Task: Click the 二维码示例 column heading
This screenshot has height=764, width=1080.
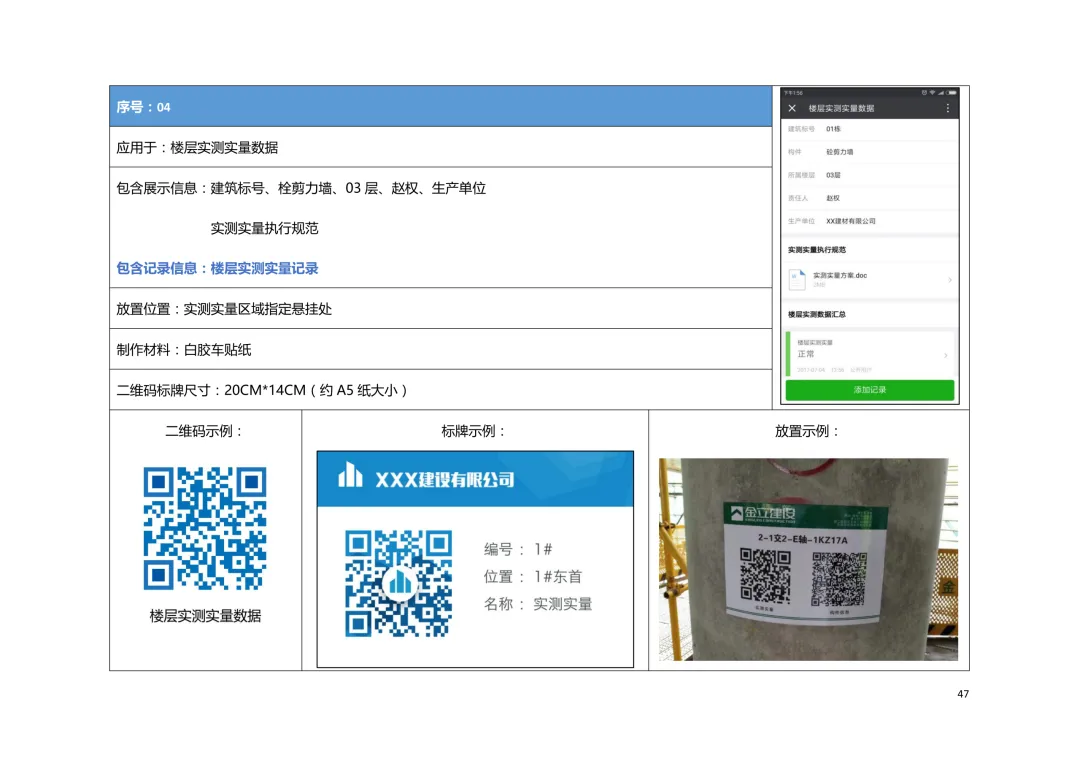Action: point(205,431)
